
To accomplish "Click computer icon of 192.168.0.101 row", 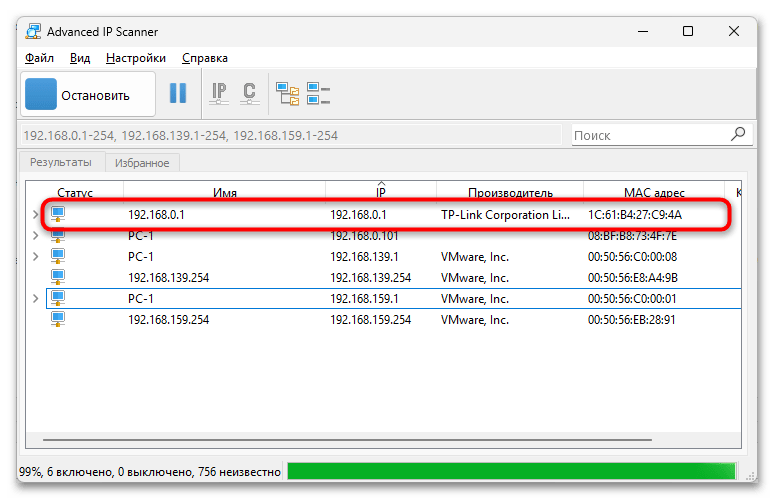I will pos(58,236).
